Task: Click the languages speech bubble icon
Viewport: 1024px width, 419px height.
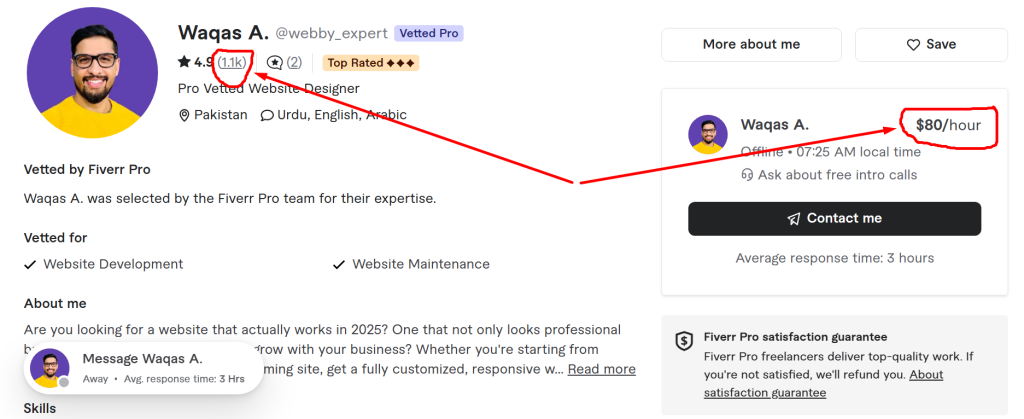Action: [267, 115]
